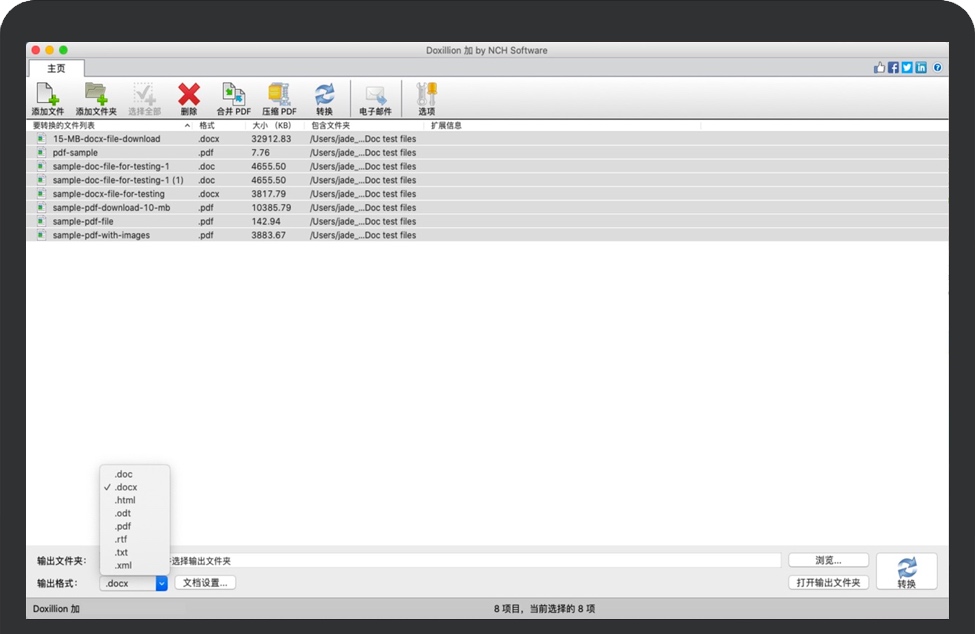Click the Add Folder (添加文件夹) icon

click(x=96, y=97)
